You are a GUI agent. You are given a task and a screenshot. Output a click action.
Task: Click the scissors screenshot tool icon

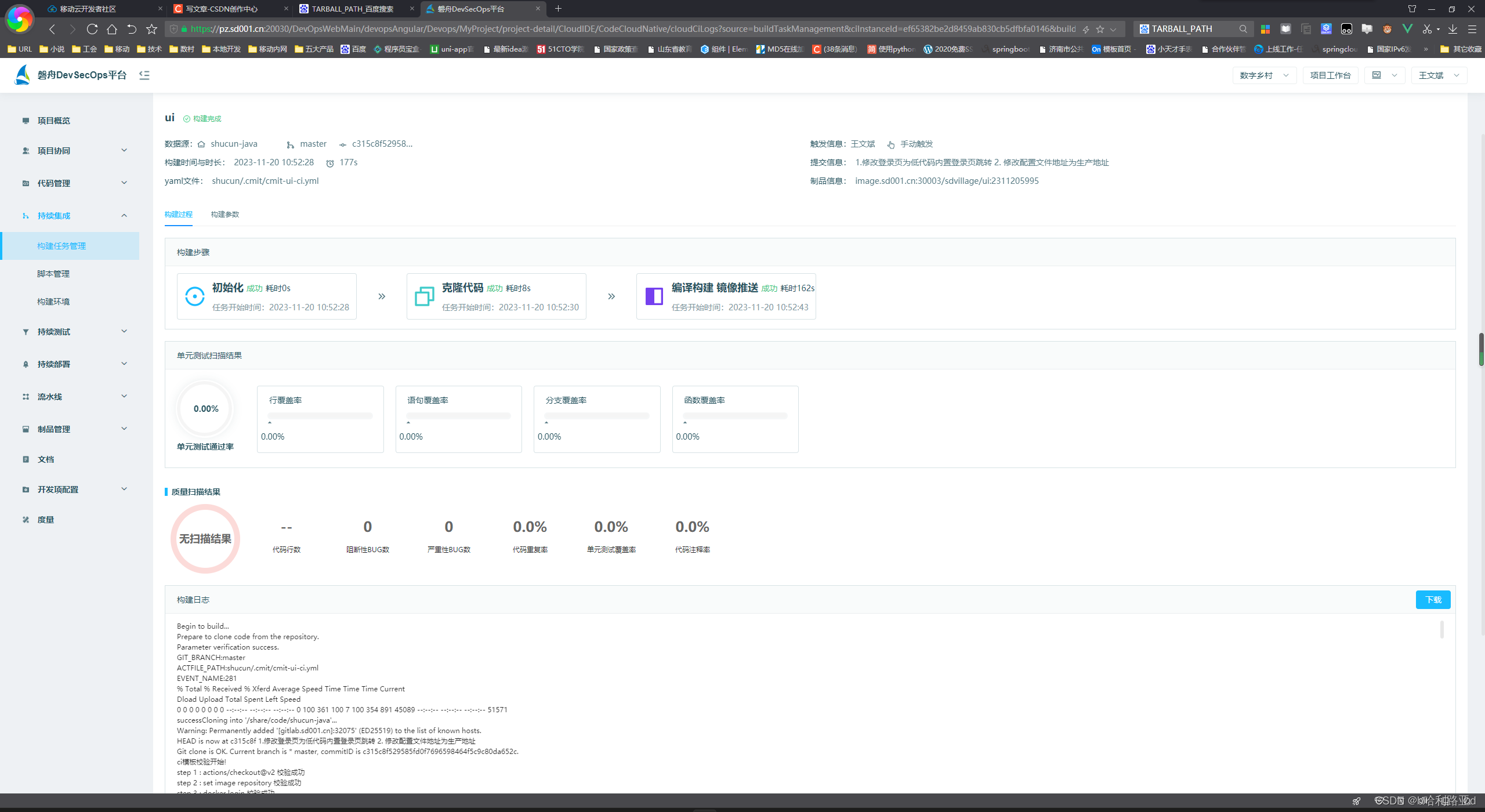1427,29
